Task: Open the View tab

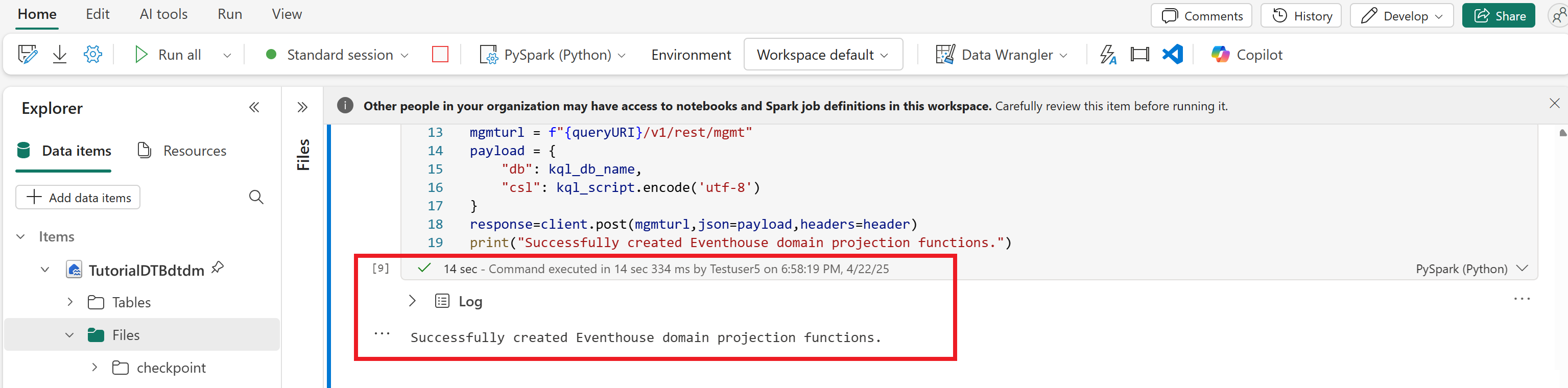Action: click(287, 14)
